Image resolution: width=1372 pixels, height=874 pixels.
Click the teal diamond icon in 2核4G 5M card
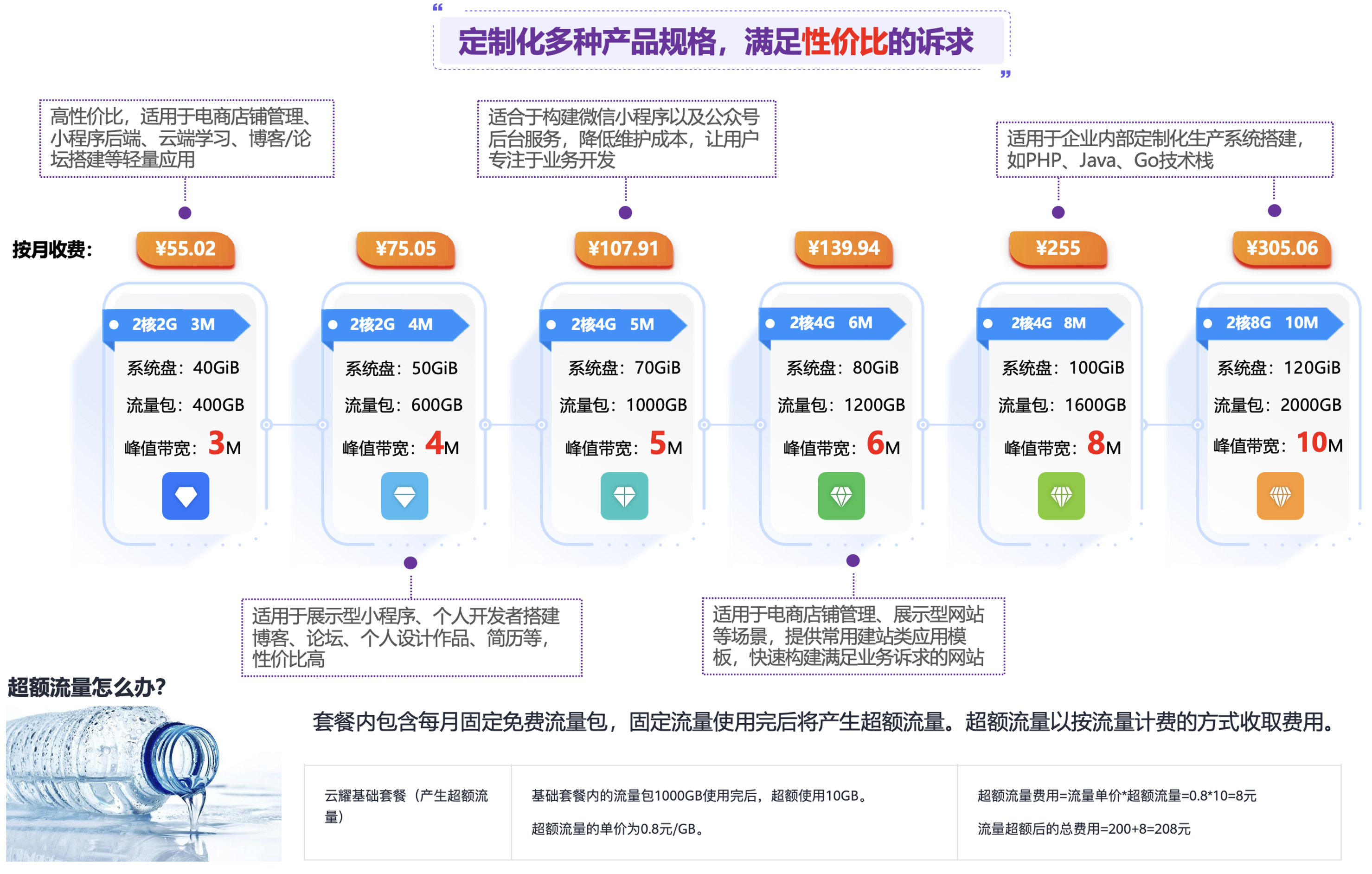click(x=624, y=496)
